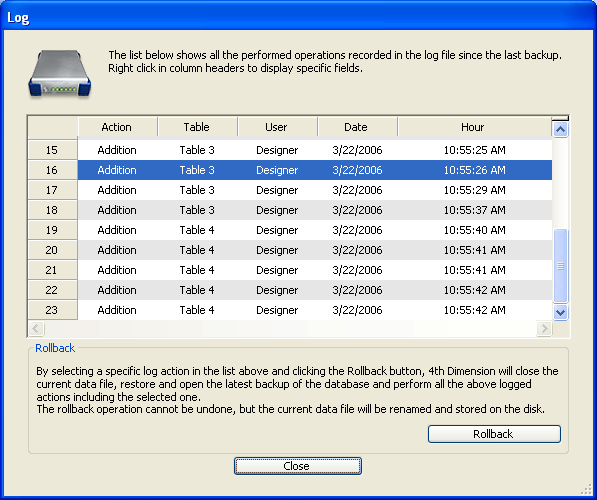Viewport: 597px width, 500px height.
Task: Select log row number 15
Action: [x=315, y=150]
